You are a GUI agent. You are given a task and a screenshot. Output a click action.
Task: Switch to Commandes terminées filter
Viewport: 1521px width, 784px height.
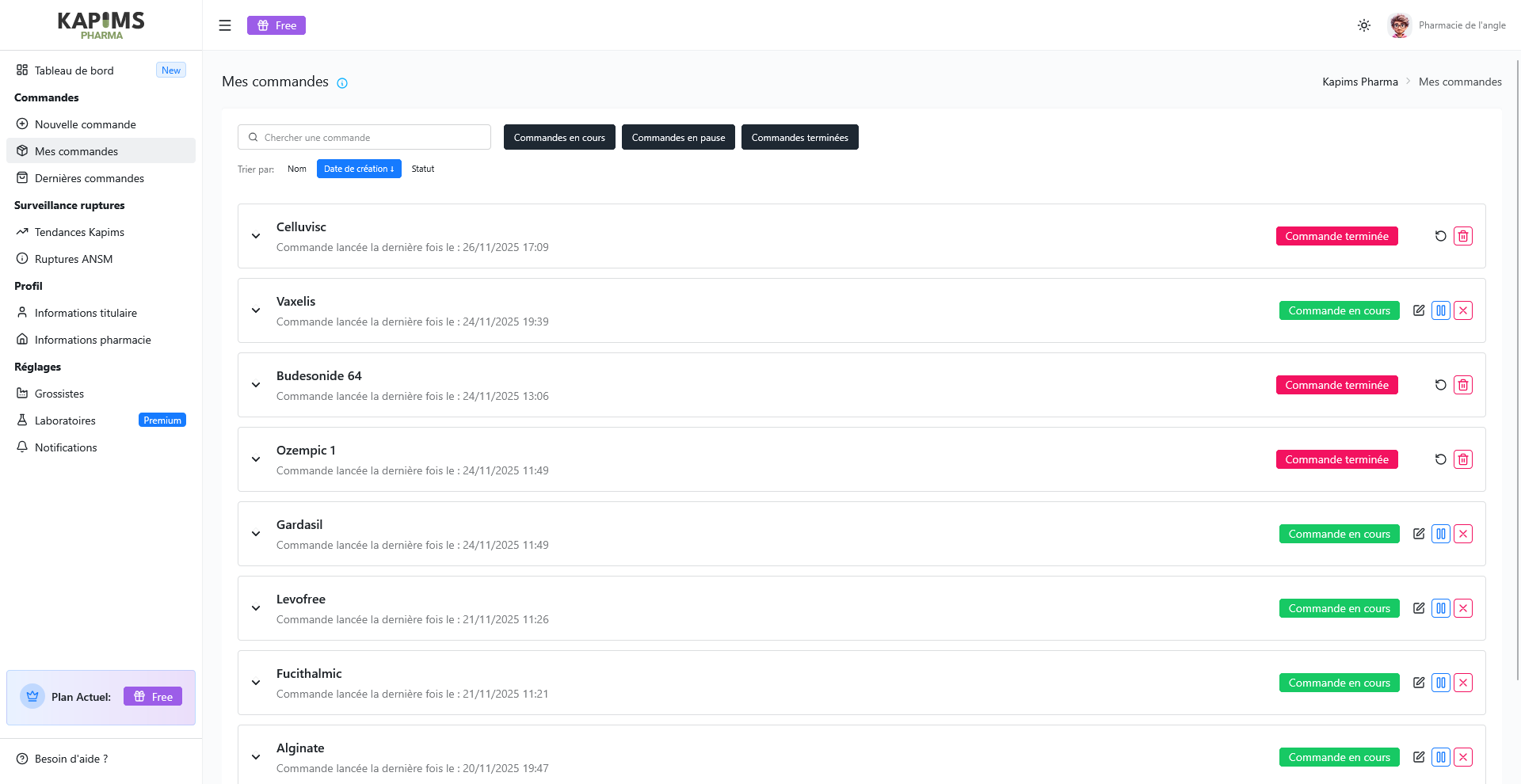[x=799, y=137]
